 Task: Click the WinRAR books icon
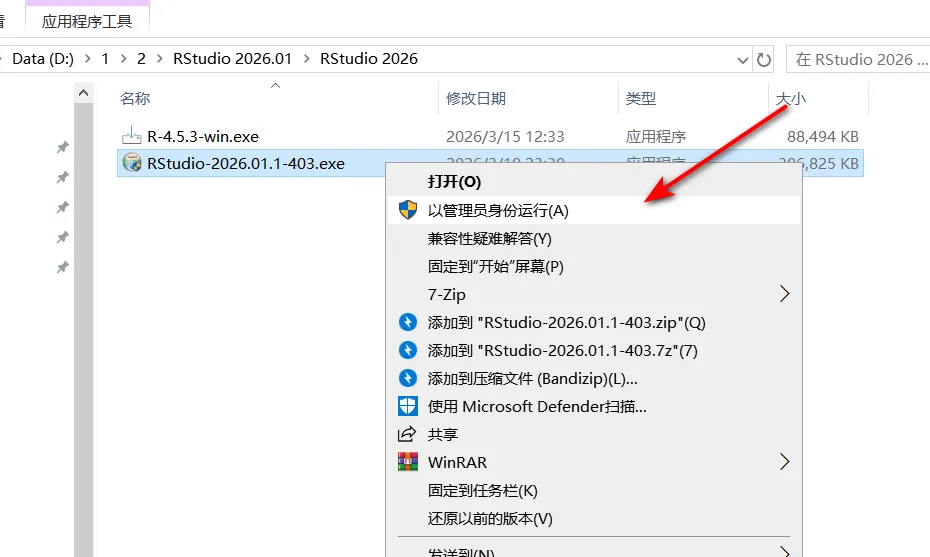click(x=408, y=461)
